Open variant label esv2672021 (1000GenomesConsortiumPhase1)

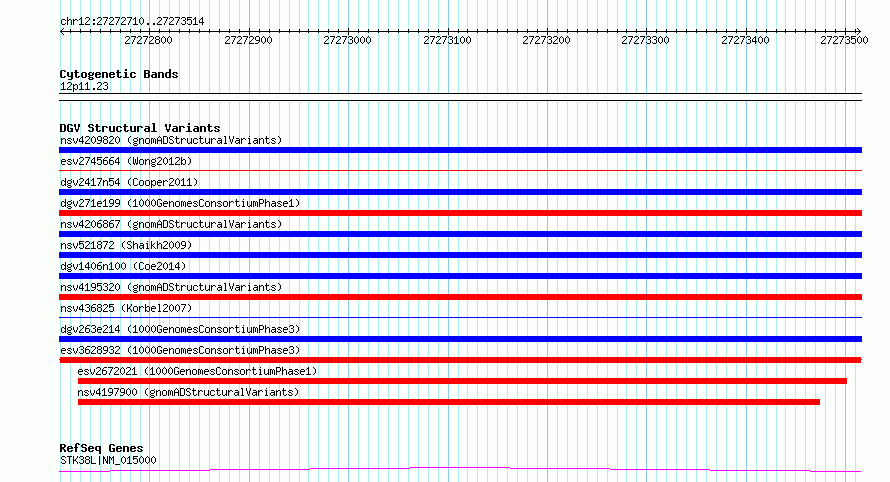(197, 371)
